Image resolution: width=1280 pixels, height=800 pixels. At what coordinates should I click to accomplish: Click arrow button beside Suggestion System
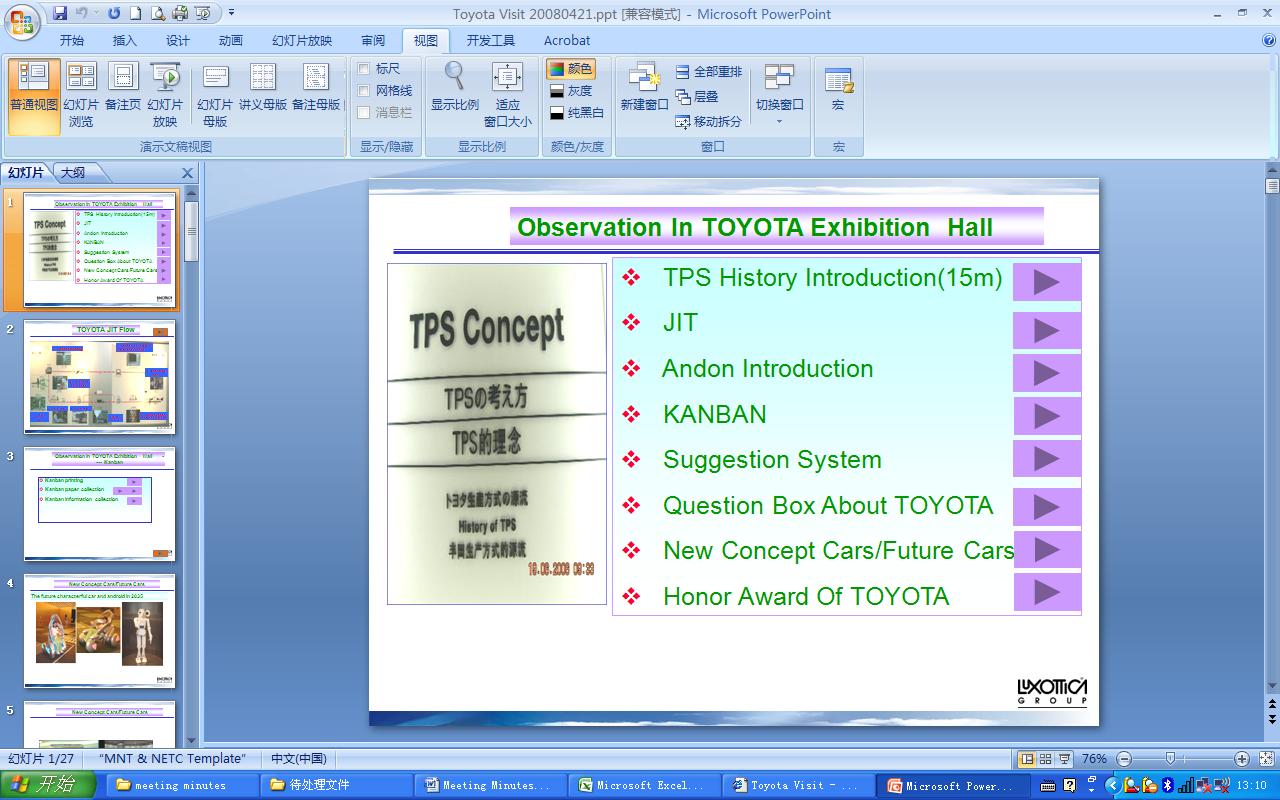point(1047,459)
